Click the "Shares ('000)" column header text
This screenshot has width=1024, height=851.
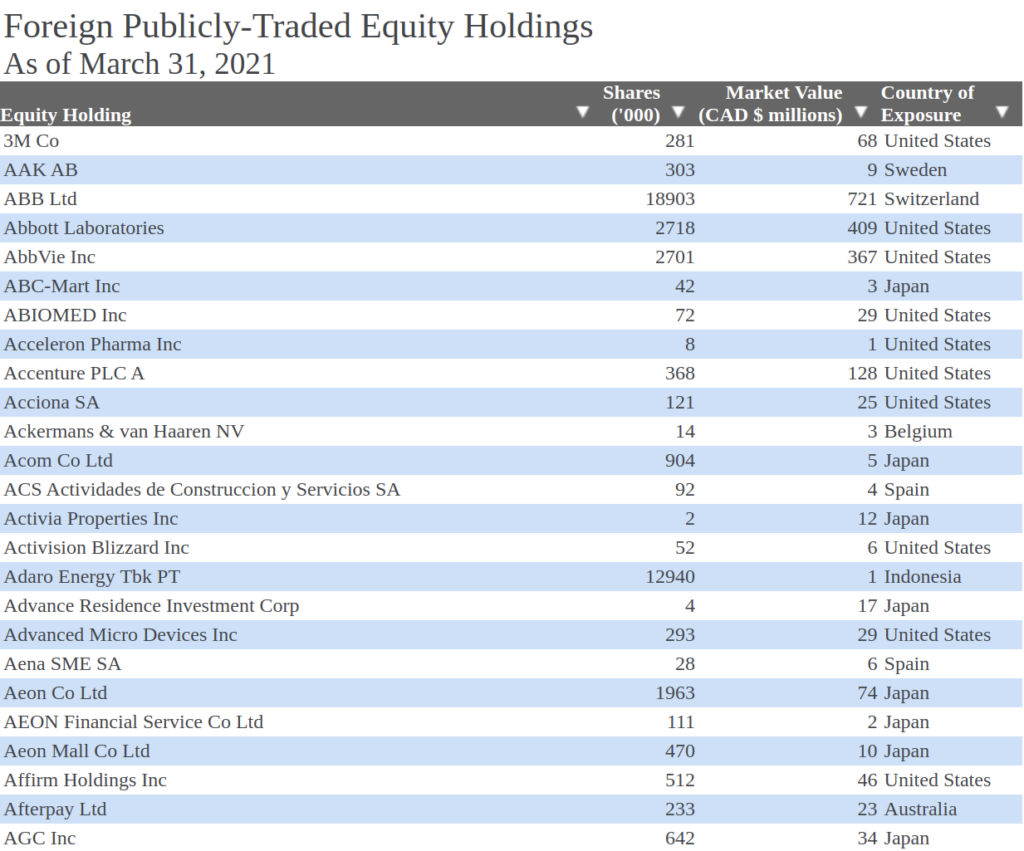[632, 104]
